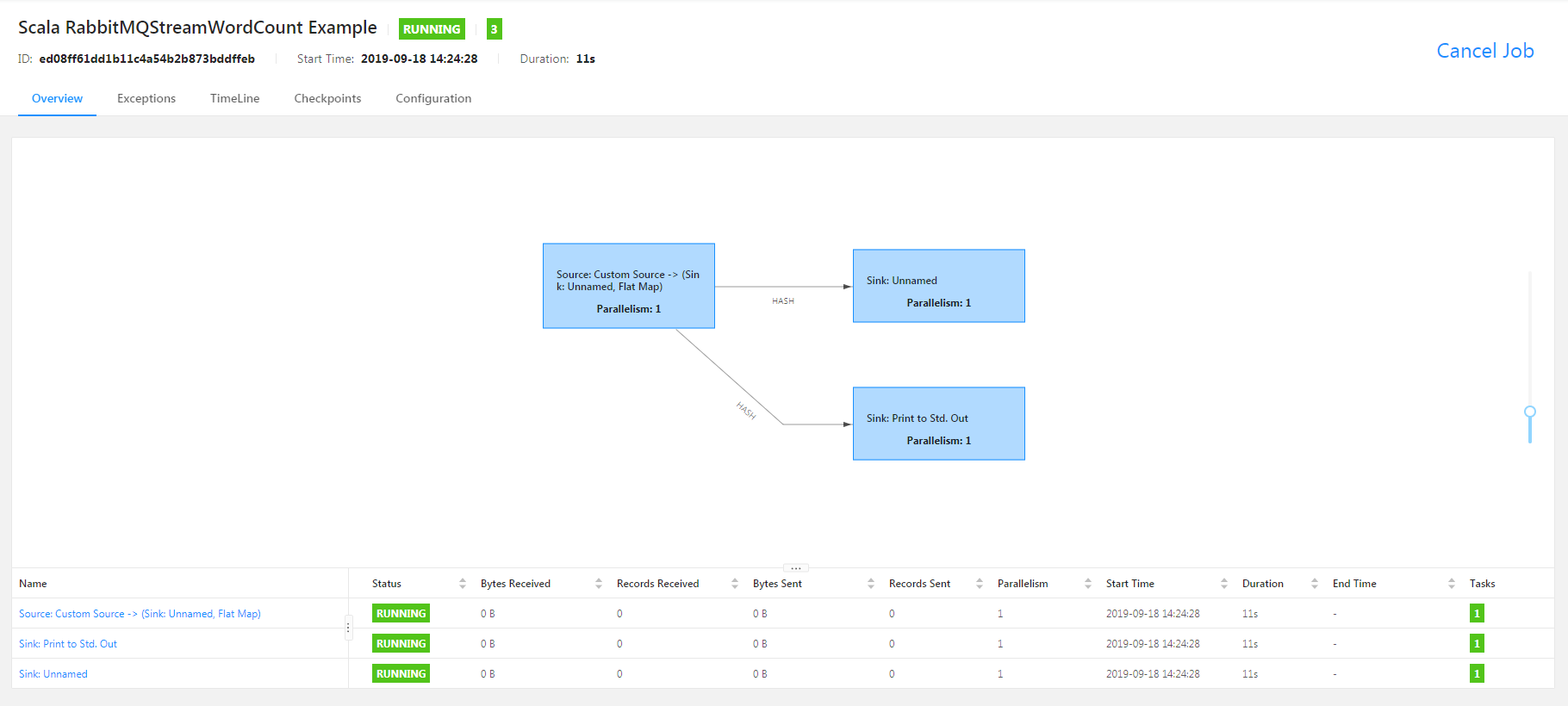Sort table by Records Sent column
Screen dimensions: 1568x706
point(919,584)
